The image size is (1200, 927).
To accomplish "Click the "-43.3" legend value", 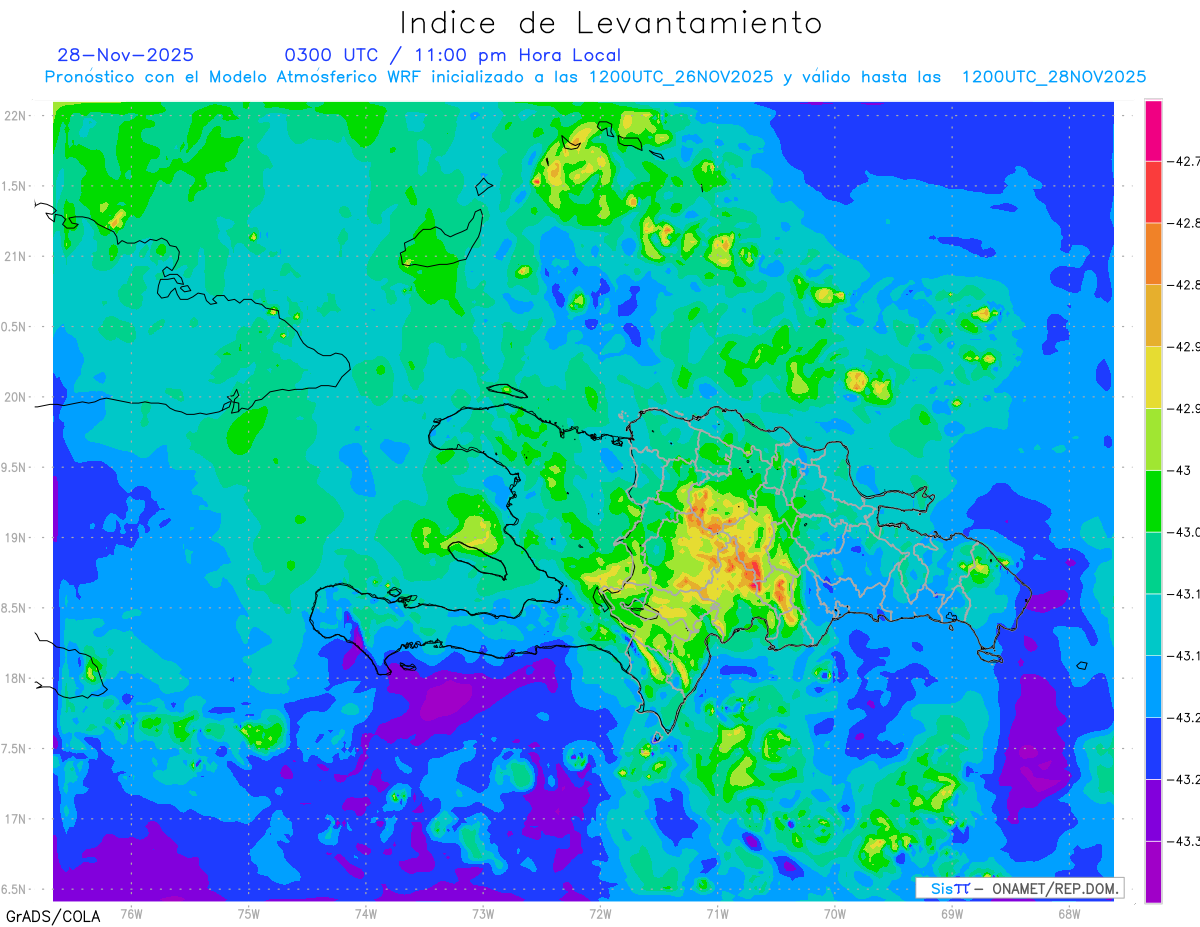I will click(1183, 841).
